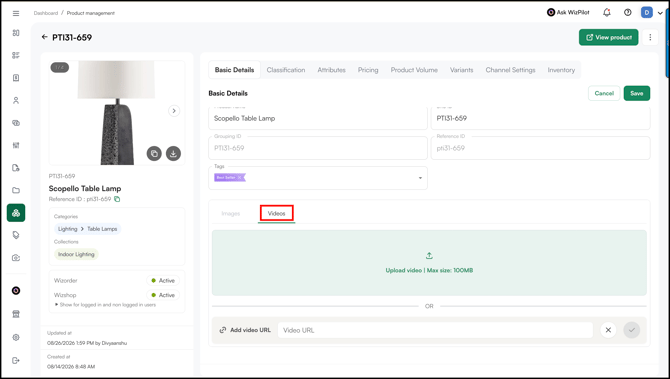Open the storefront icon in the sidebar
This screenshot has height=379, width=670.
coord(16,314)
